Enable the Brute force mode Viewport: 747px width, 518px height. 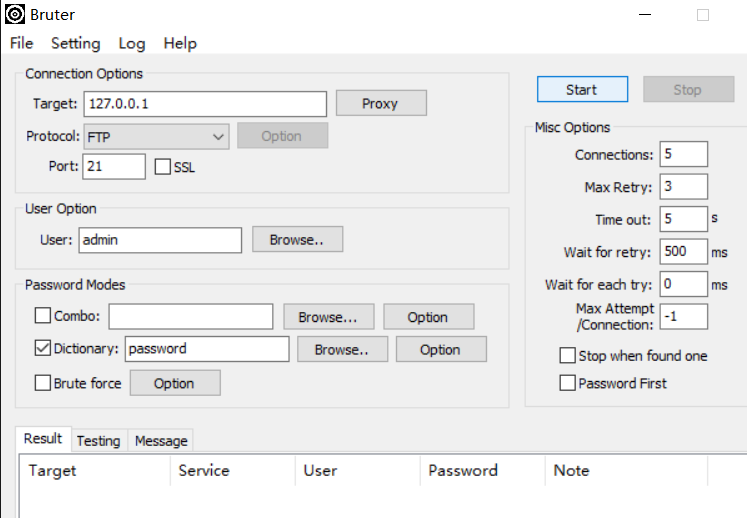click(x=43, y=383)
